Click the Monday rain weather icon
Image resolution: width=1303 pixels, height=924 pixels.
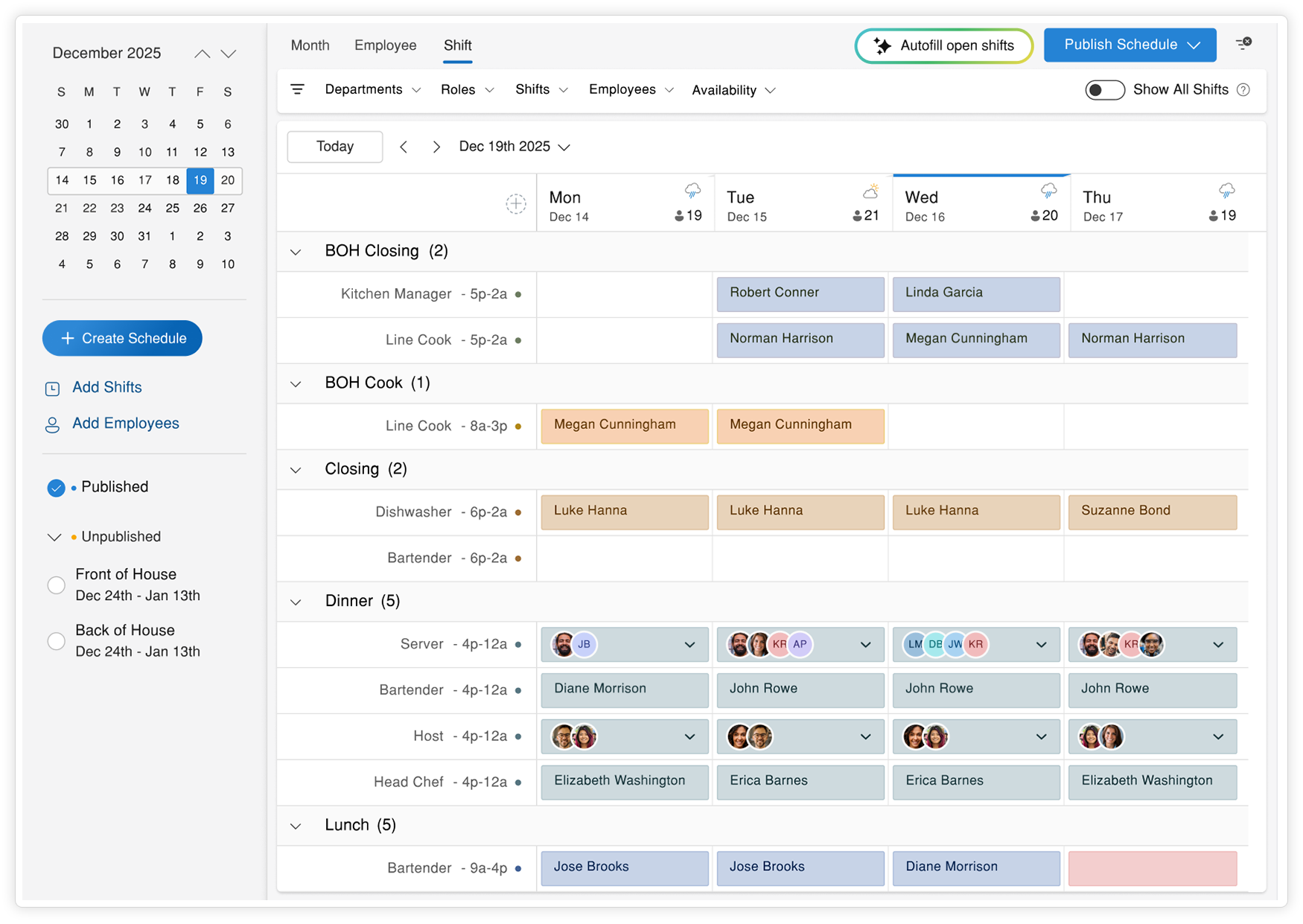(x=692, y=191)
